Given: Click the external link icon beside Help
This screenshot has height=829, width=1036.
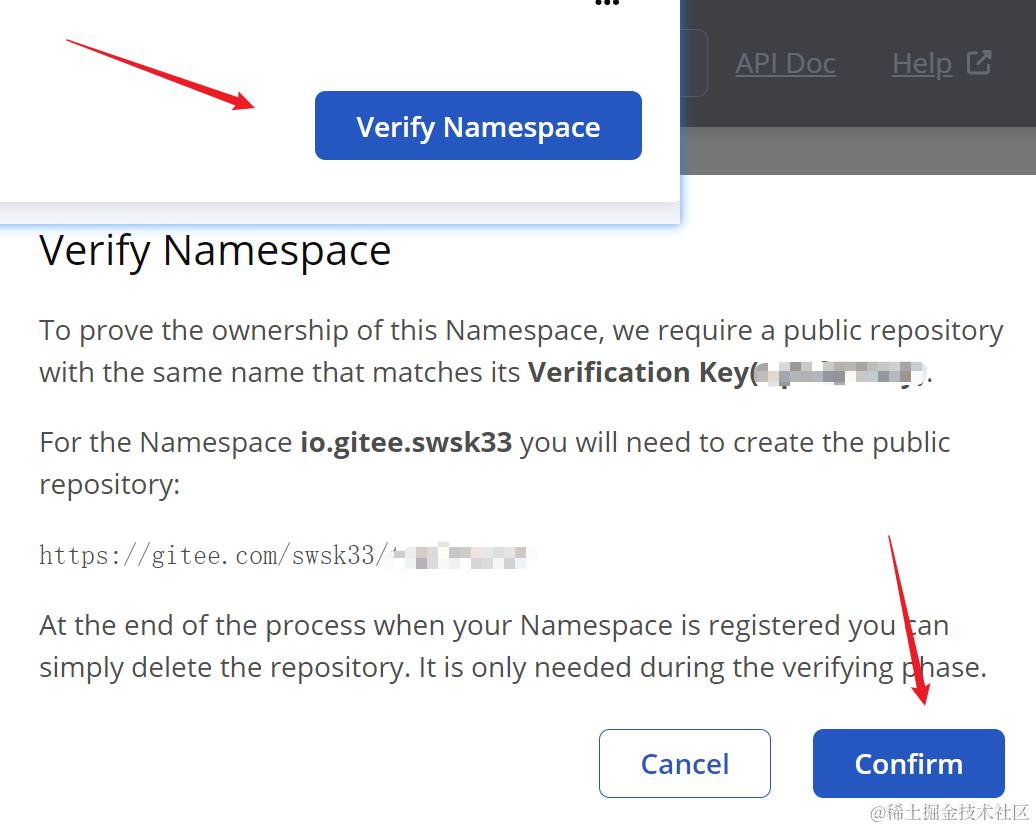Looking at the screenshot, I should tap(979, 63).
